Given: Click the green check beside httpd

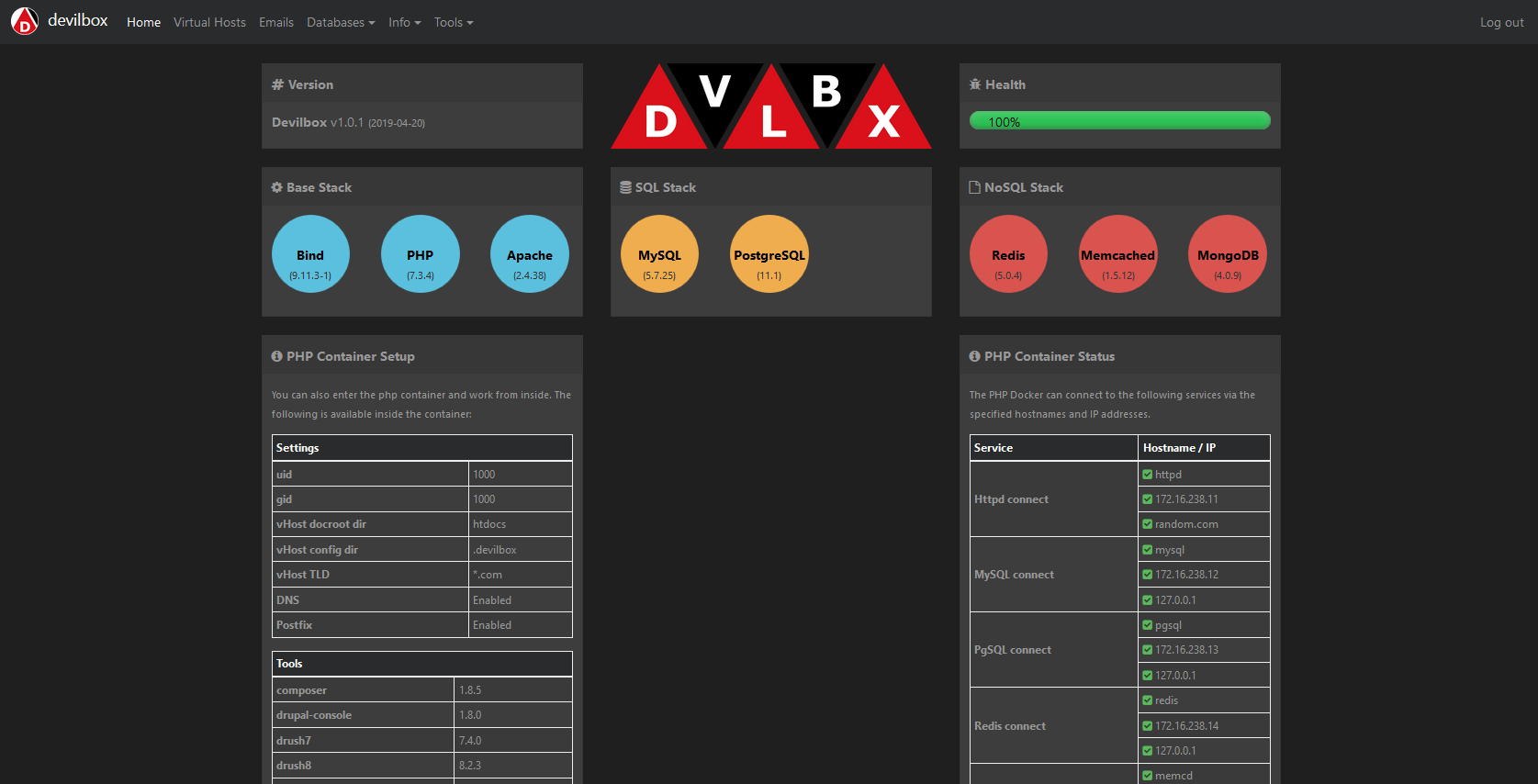Looking at the screenshot, I should 1147,475.
